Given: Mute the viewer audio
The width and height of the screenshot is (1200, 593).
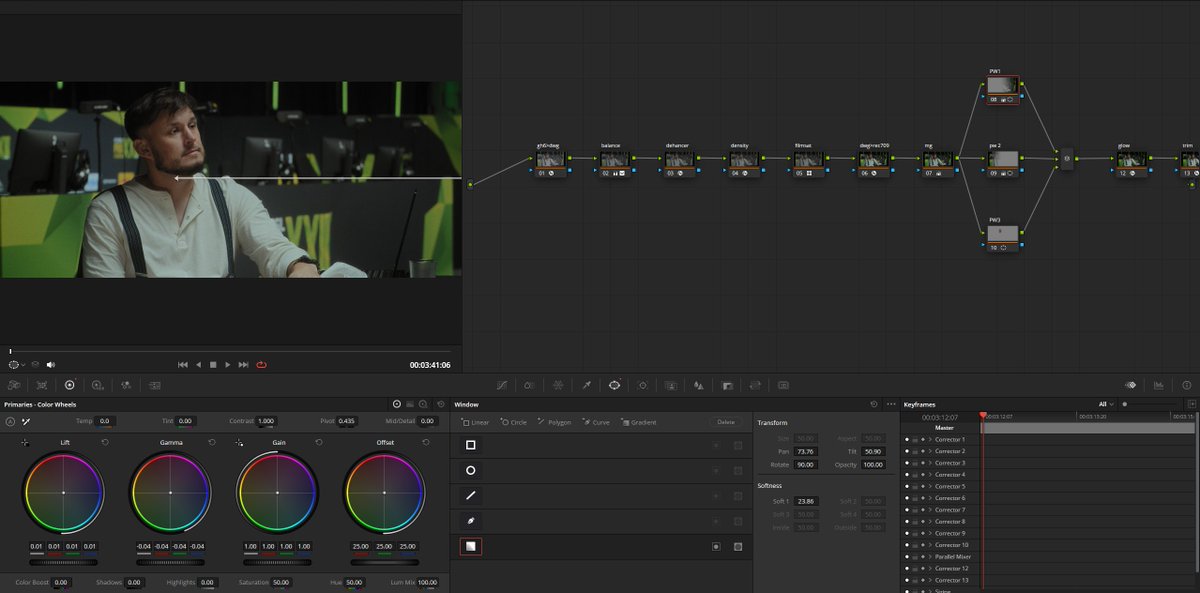Looking at the screenshot, I should (50, 365).
